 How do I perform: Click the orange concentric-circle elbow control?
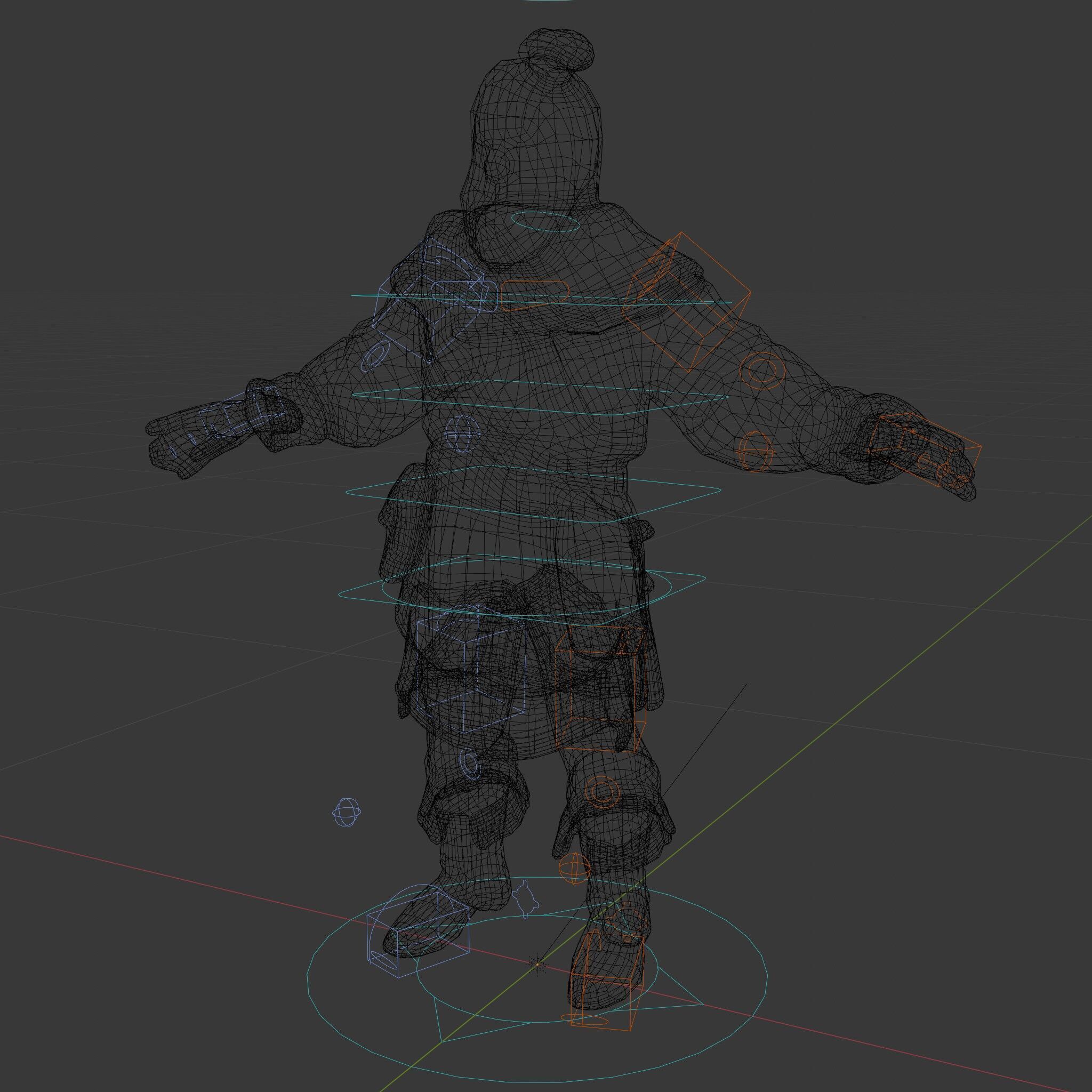763,371
